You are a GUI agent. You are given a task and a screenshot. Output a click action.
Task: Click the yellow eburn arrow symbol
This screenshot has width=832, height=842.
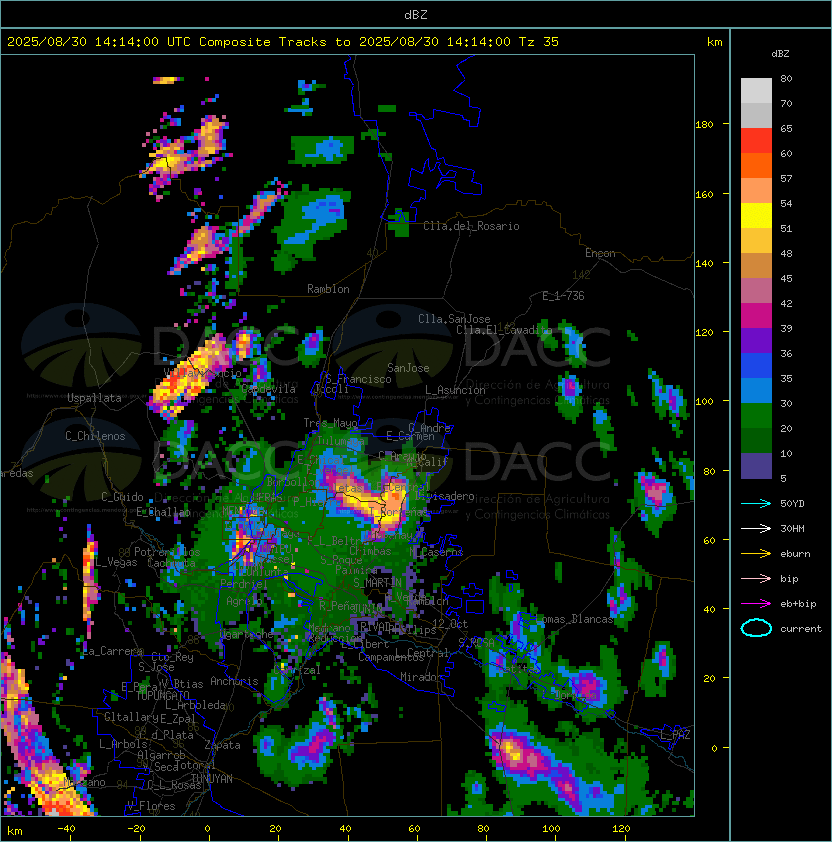tap(756, 554)
